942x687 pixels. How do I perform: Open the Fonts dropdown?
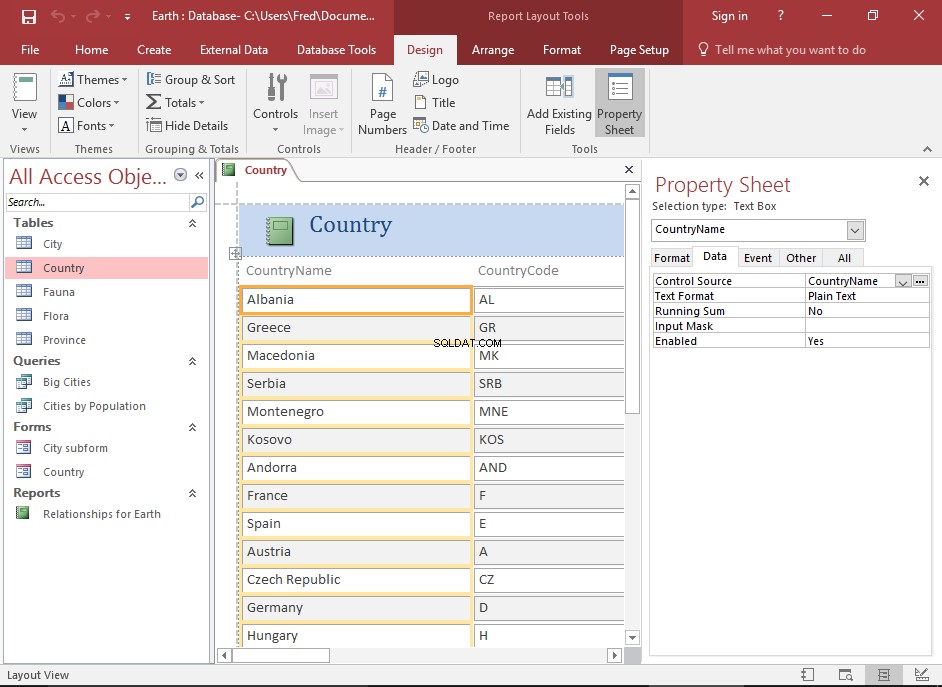(86, 126)
